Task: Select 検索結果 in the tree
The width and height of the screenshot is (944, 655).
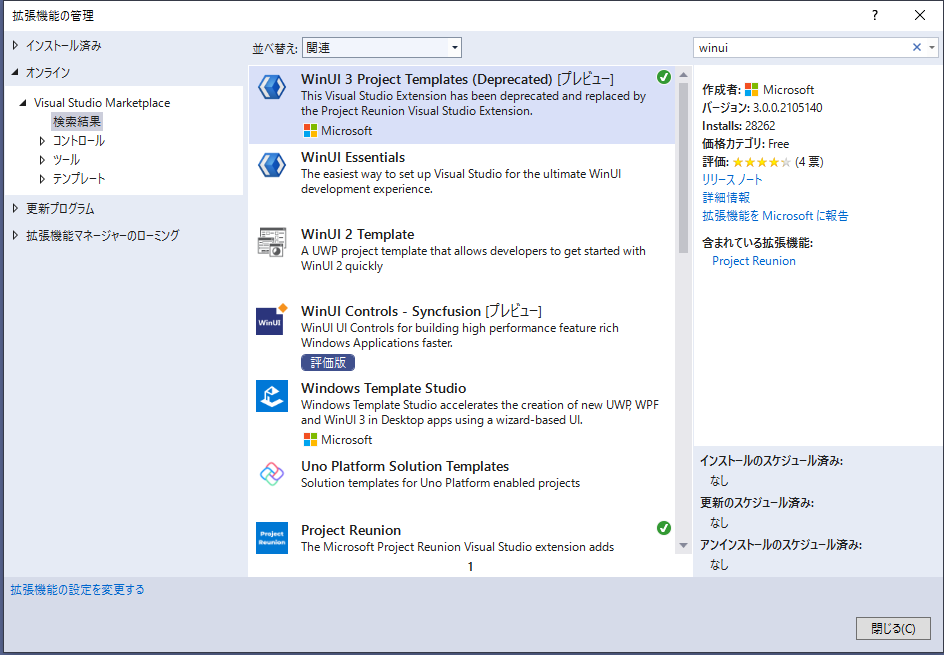Action: tap(76, 122)
